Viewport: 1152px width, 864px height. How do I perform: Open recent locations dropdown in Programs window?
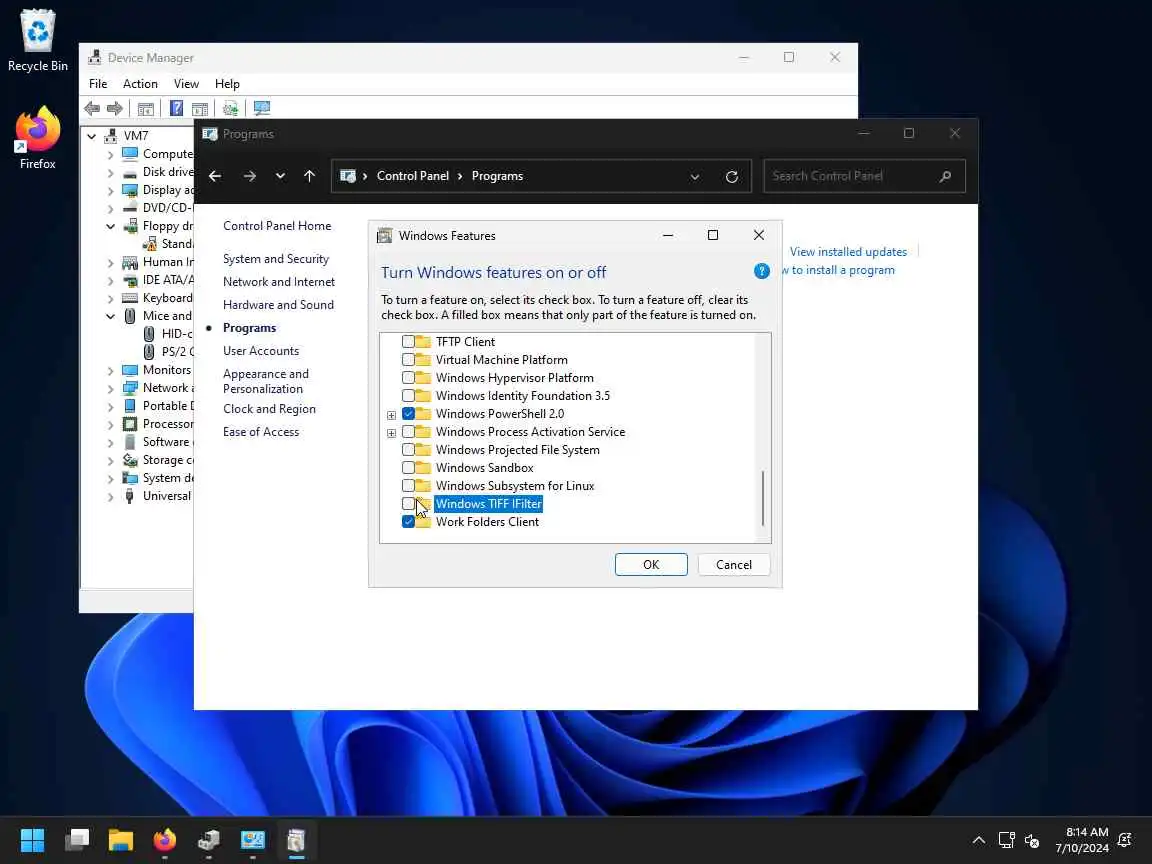coord(280,176)
